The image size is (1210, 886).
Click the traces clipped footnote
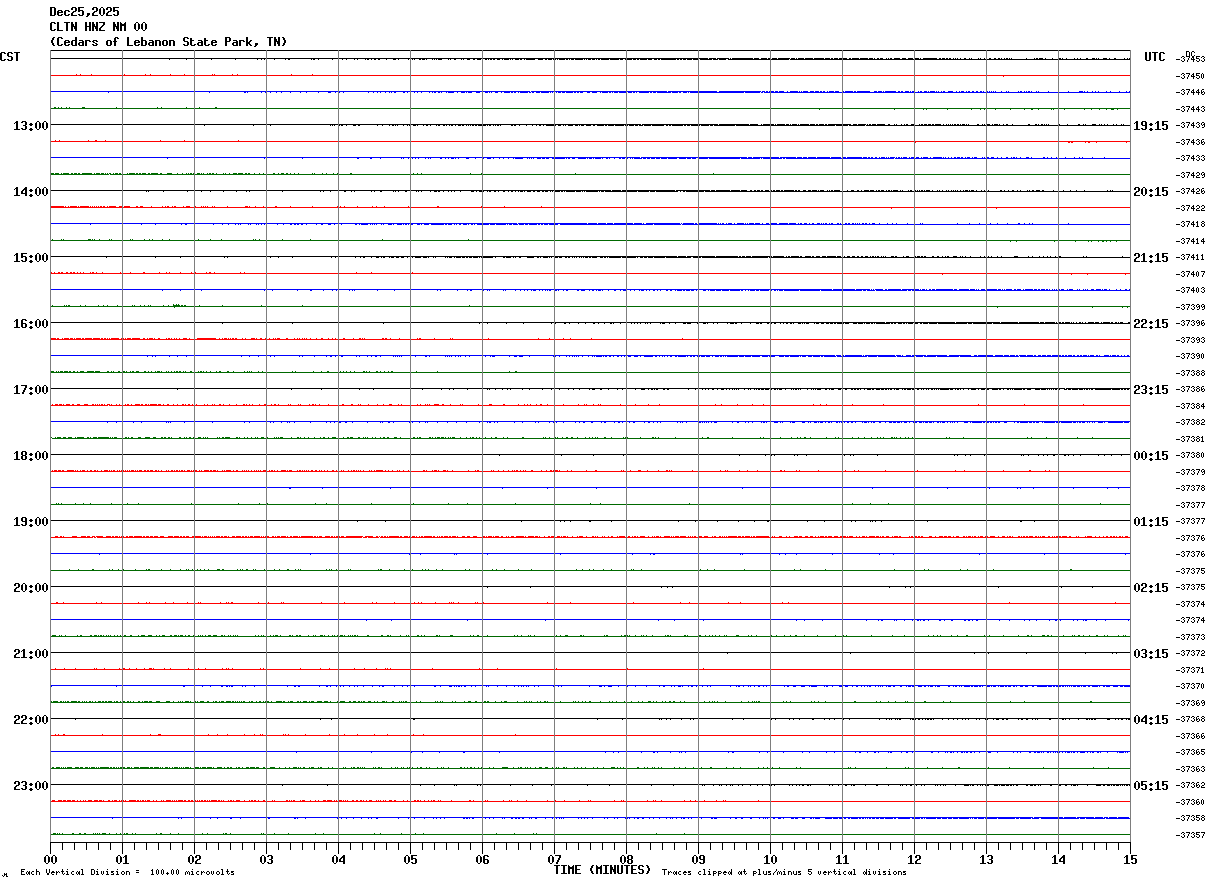(784, 873)
